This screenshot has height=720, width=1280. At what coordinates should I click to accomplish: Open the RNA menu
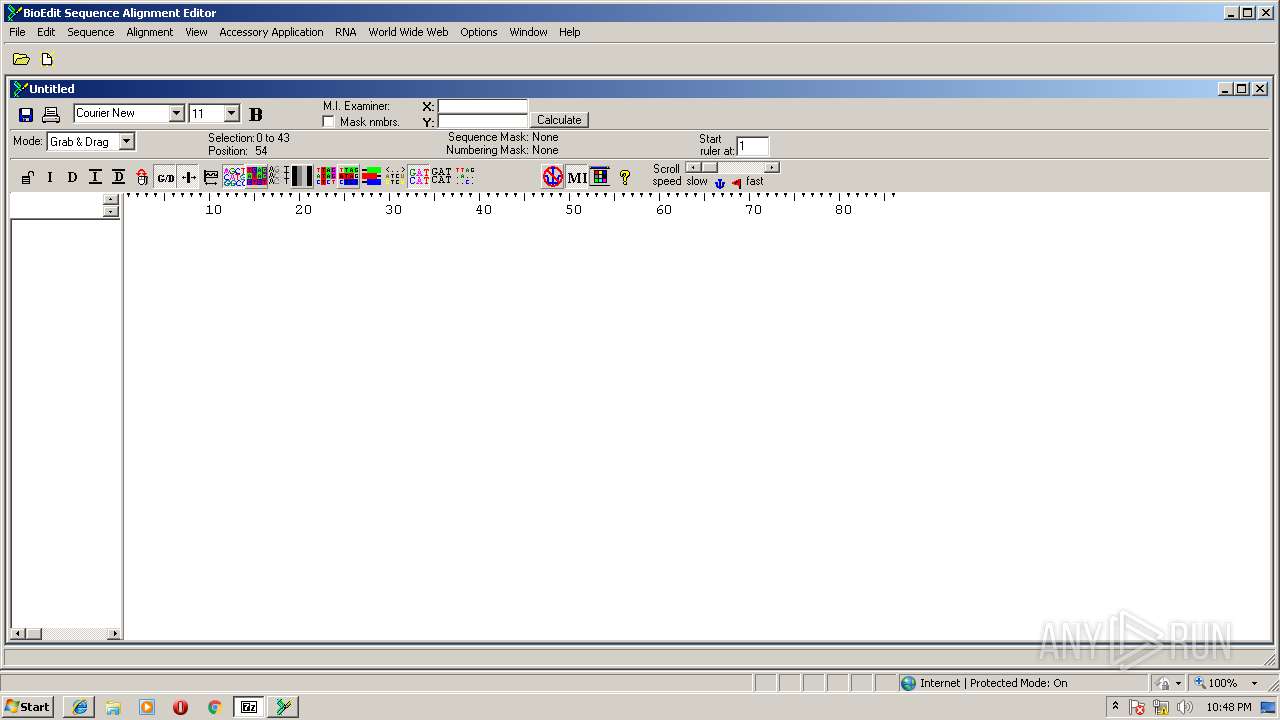tap(346, 32)
